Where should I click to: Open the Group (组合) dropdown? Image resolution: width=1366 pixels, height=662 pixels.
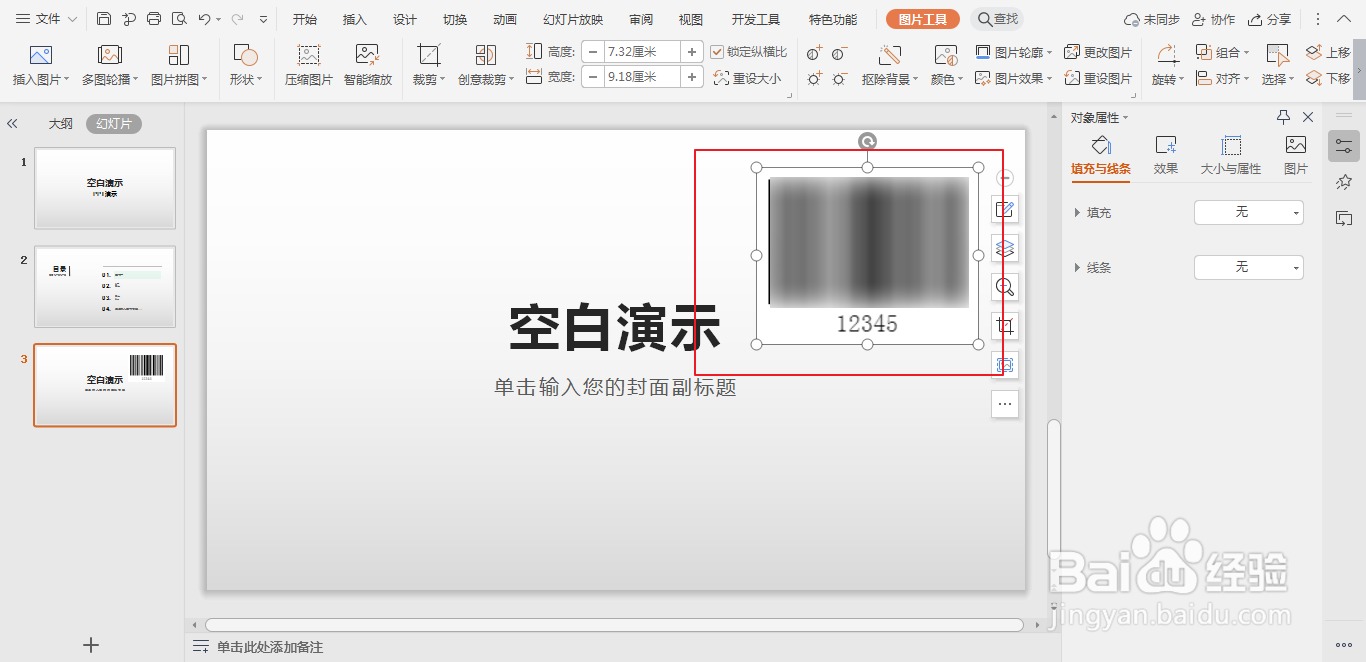coord(1223,52)
